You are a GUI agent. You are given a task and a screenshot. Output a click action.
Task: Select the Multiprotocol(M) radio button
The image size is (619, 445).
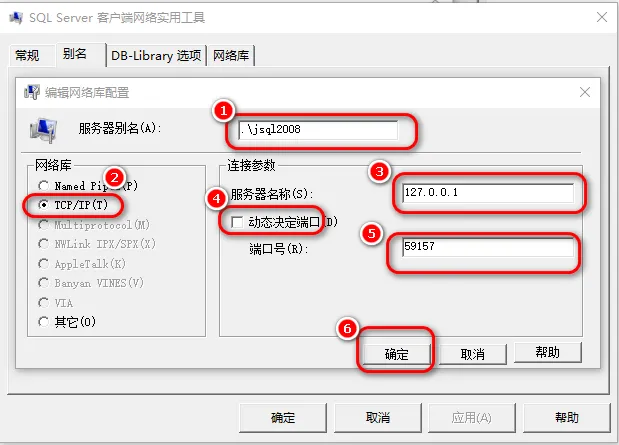tap(43, 225)
